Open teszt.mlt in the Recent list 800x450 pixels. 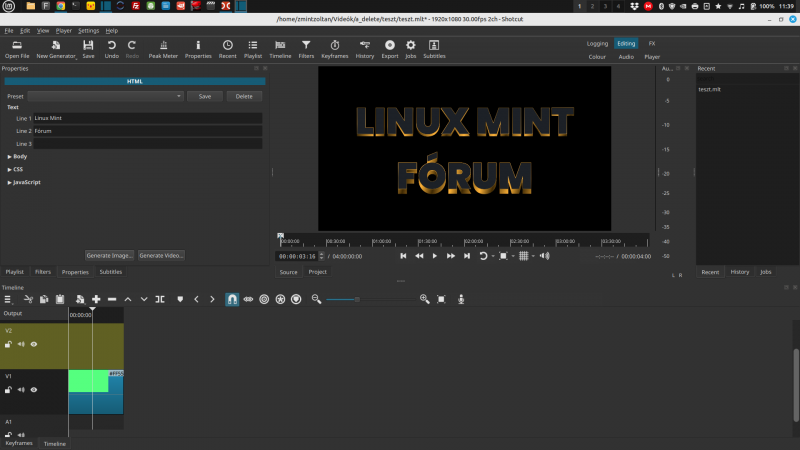(x=709, y=89)
